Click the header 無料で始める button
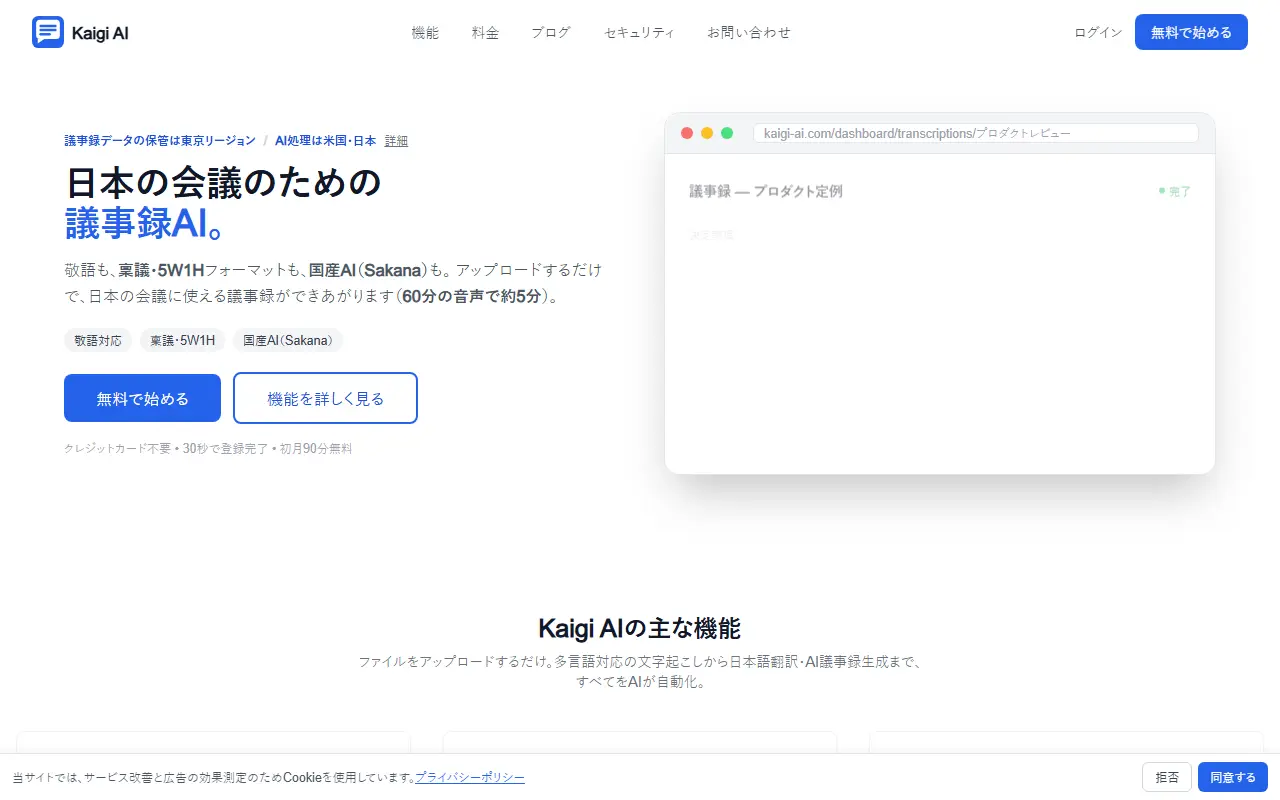The image size is (1280, 800). click(x=1191, y=32)
